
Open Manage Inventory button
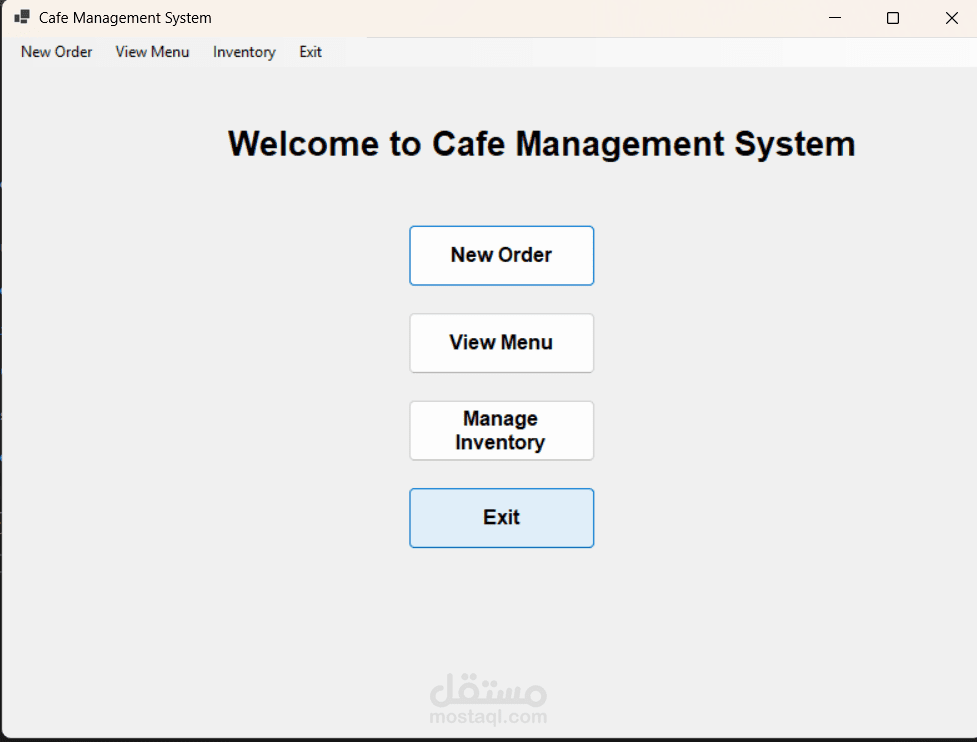pyautogui.click(x=502, y=430)
